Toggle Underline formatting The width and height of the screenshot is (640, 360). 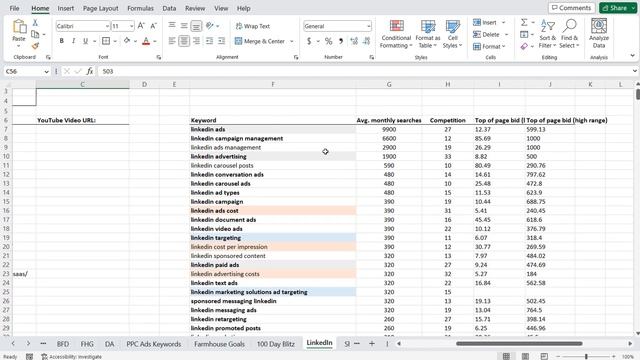pos(85,41)
